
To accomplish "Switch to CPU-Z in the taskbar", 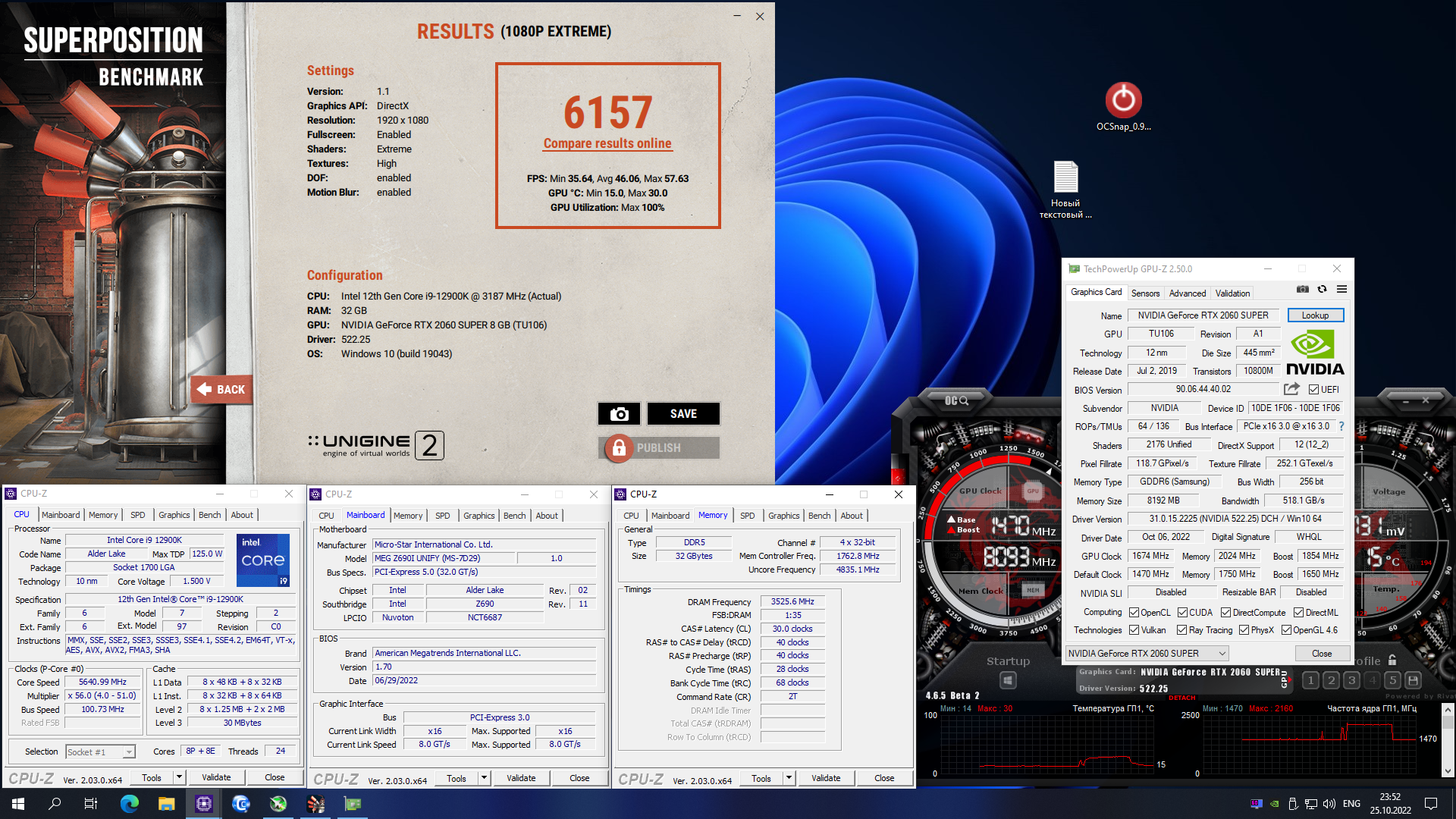I will click(204, 804).
